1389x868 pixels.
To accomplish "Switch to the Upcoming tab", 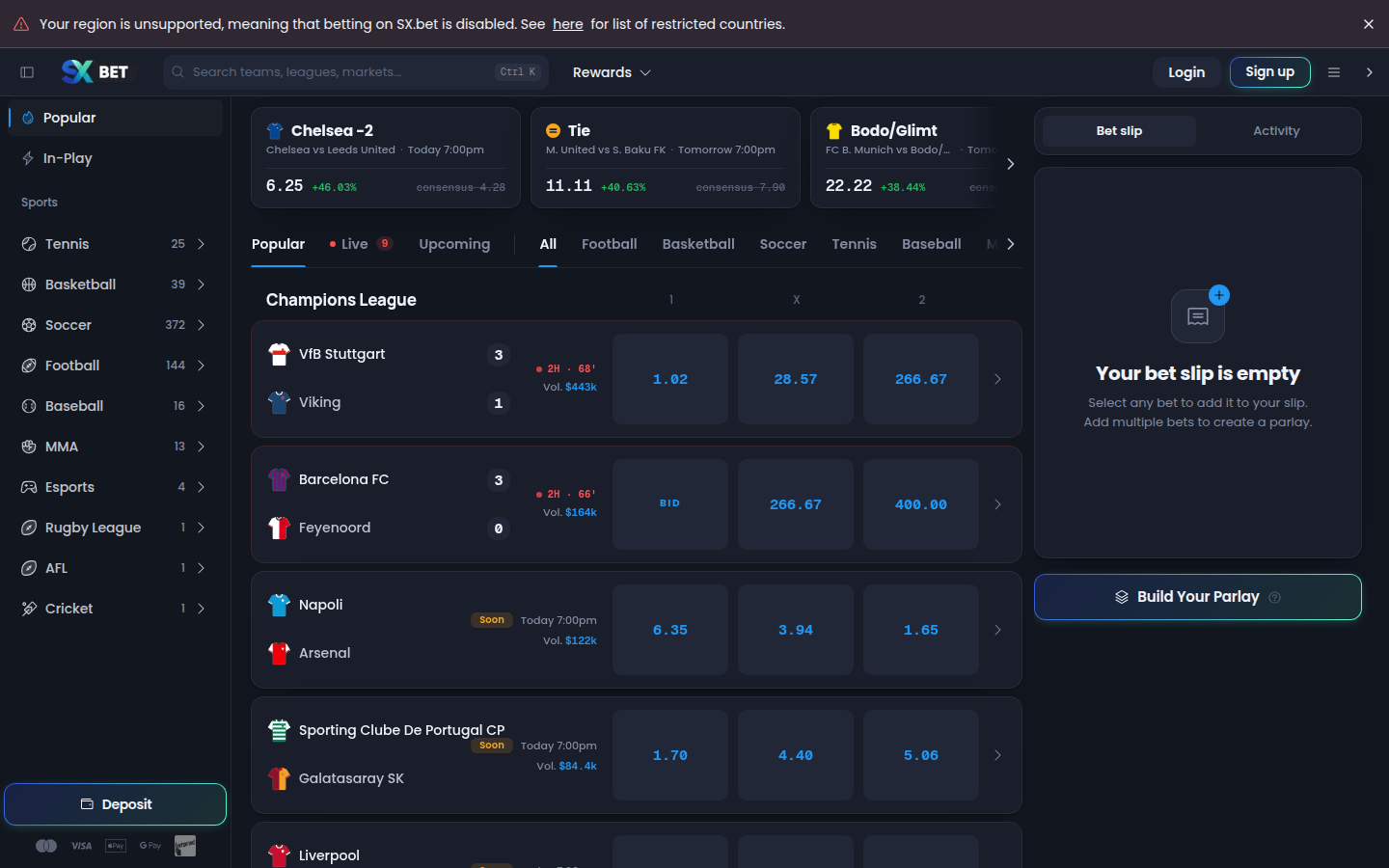I will (454, 244).
